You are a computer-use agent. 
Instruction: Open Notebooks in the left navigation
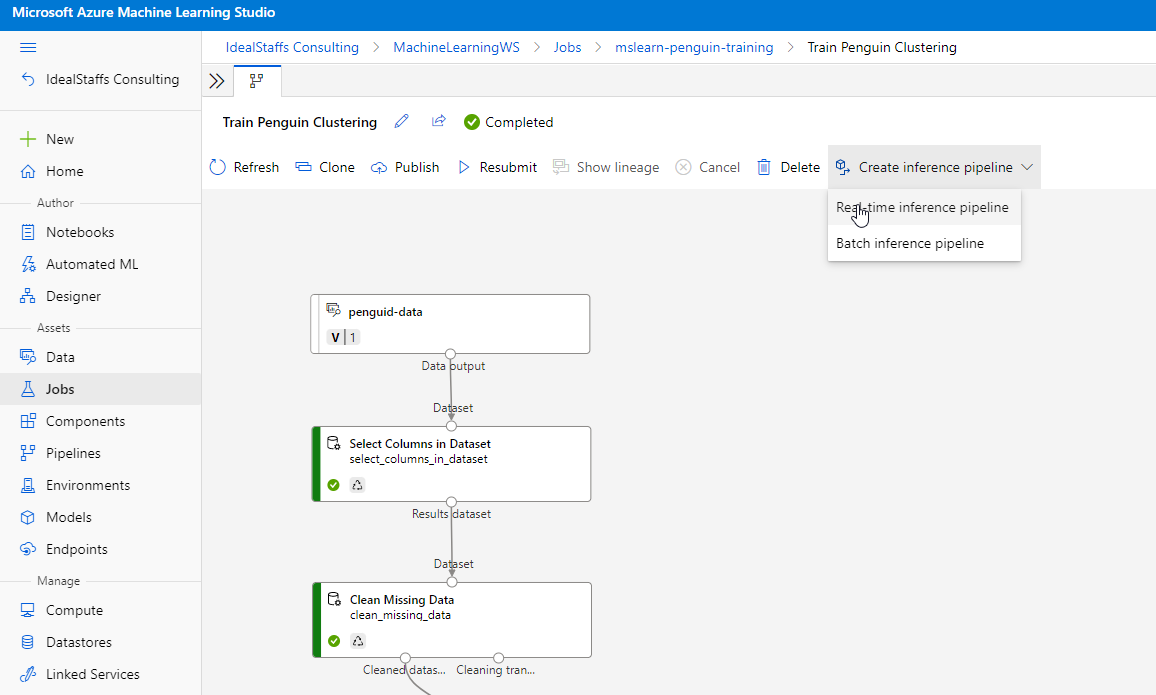[x=80, y=232]
